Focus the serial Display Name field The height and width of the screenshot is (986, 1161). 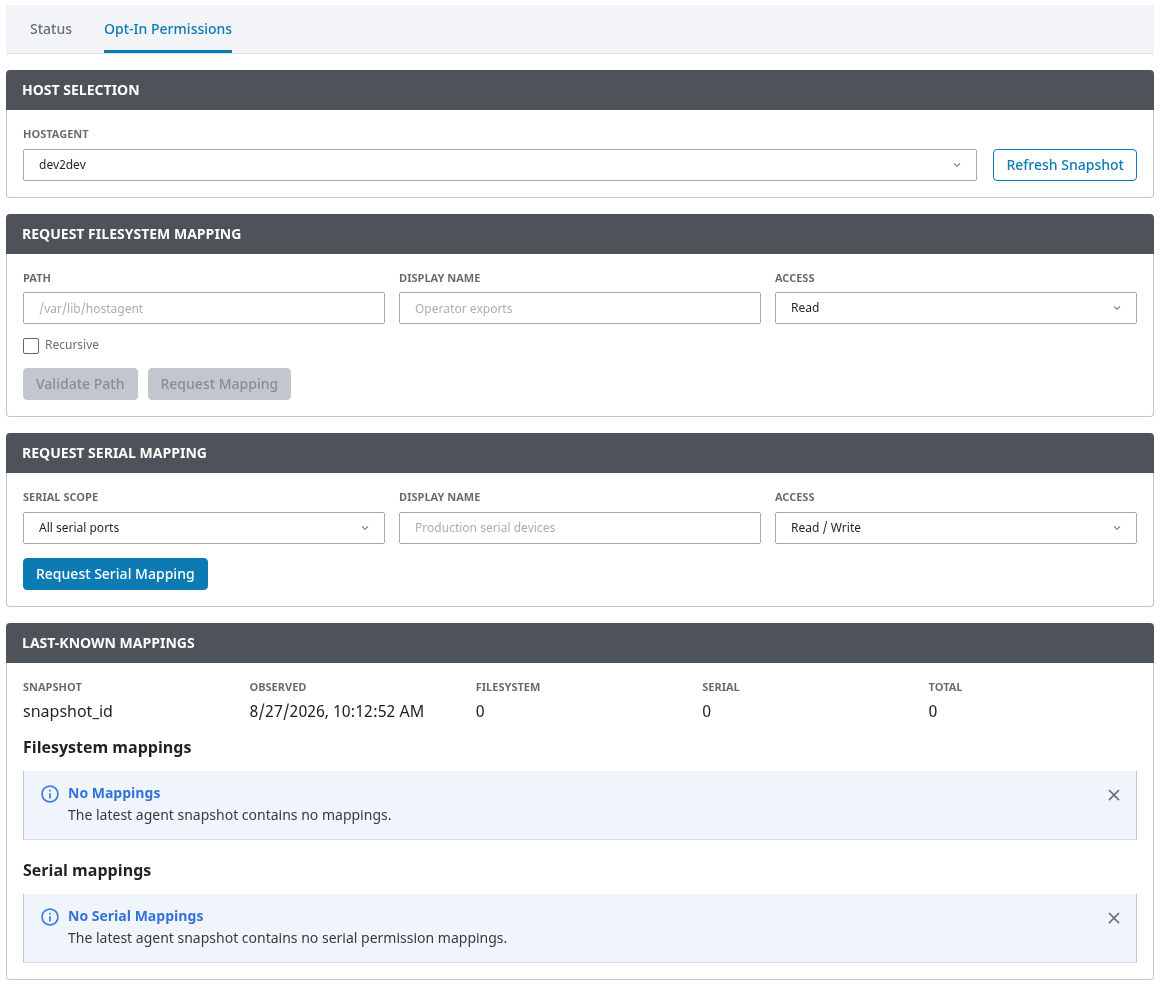point(580,528)
